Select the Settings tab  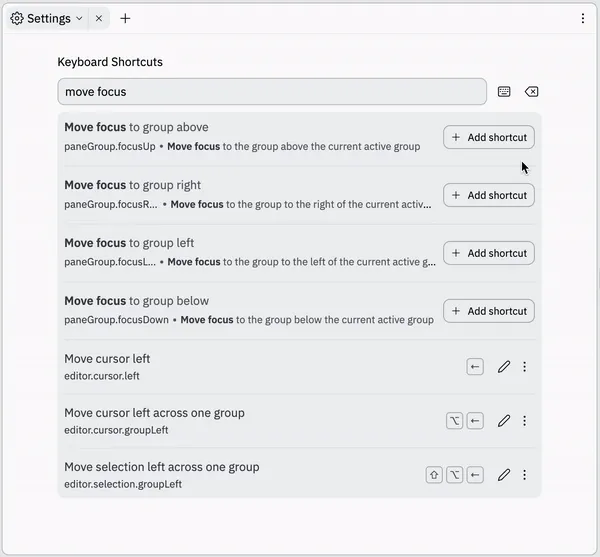(x=47, y=18)
